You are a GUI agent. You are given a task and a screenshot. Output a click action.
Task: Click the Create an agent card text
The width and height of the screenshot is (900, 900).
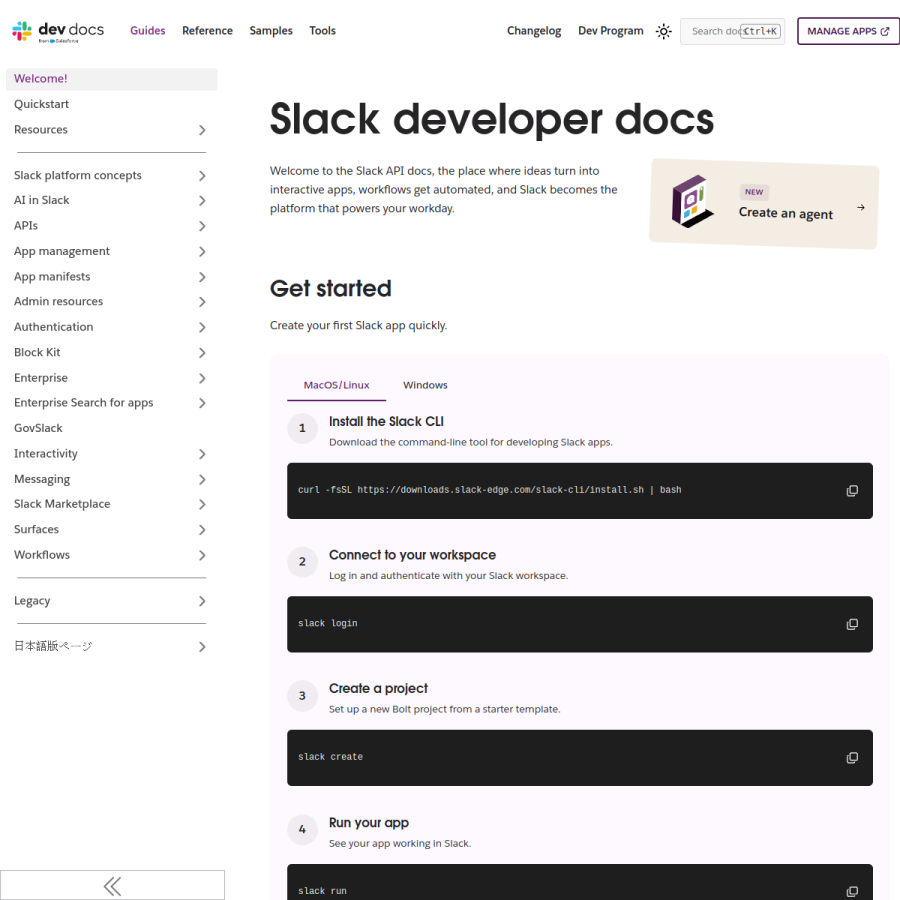click(785, 214)
